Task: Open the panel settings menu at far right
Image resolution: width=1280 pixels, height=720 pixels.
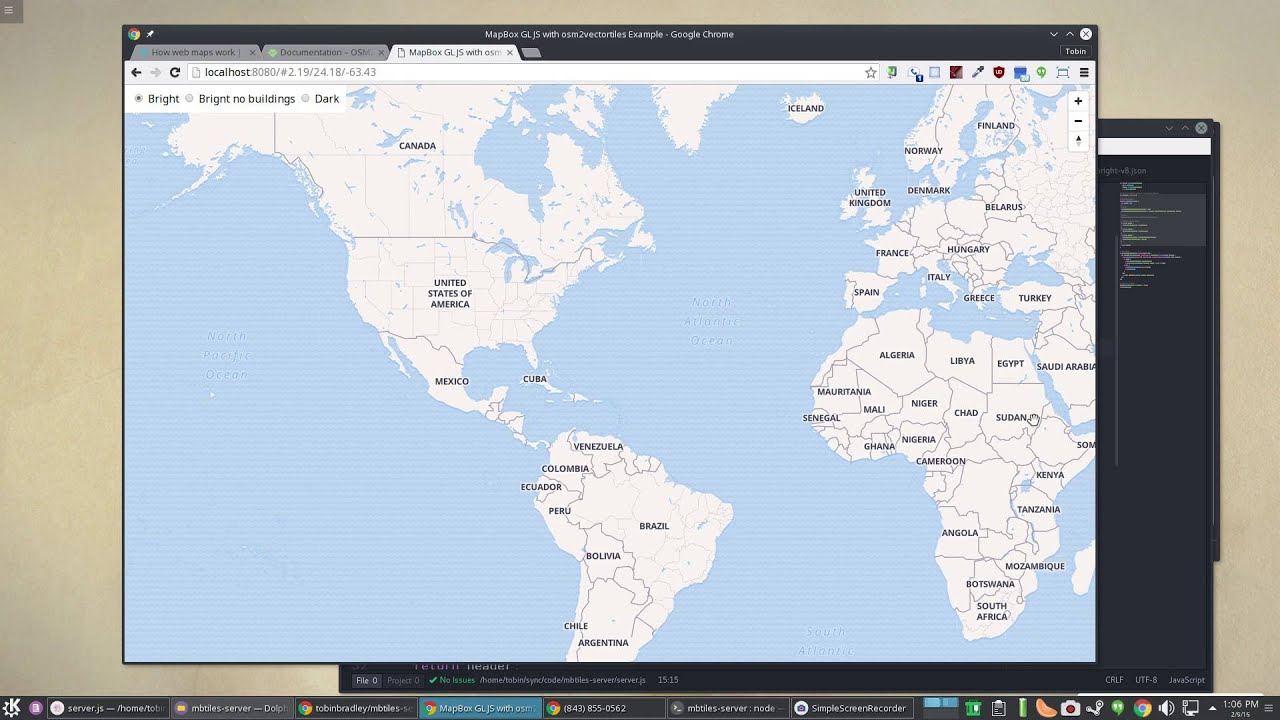Action: pos(1270,708)
